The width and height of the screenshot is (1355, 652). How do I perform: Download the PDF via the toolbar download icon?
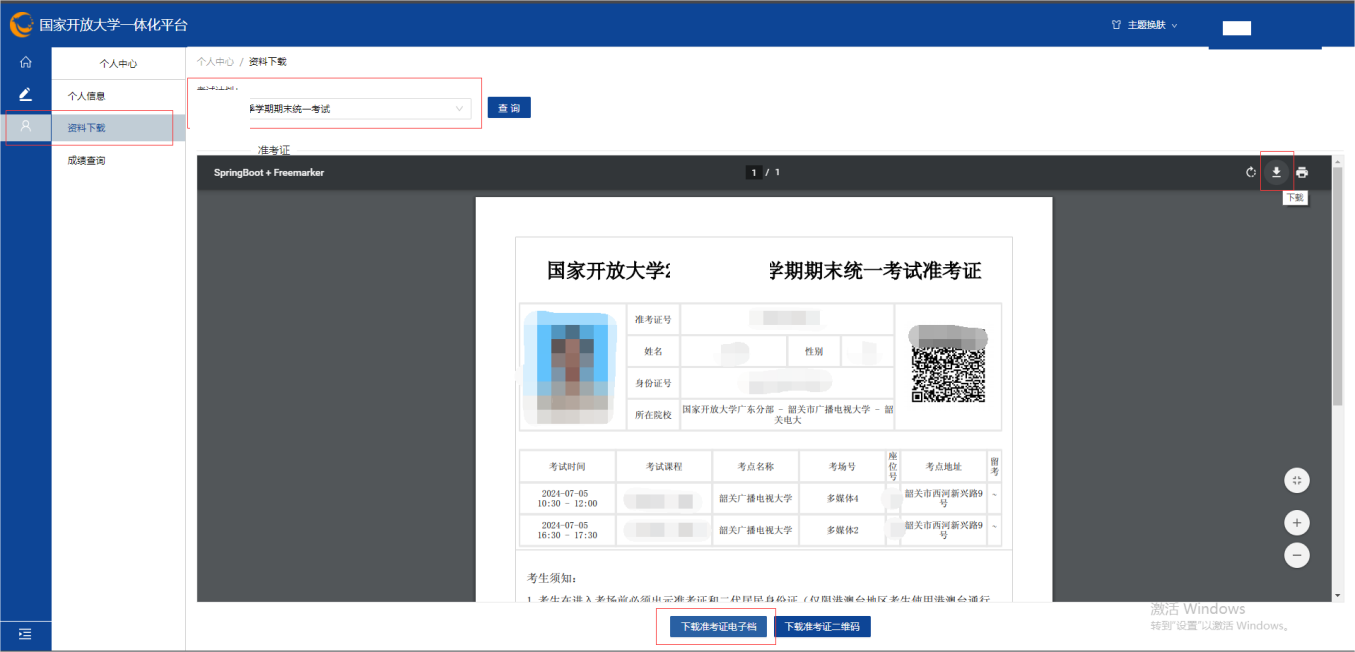[x=1276, y=172]
